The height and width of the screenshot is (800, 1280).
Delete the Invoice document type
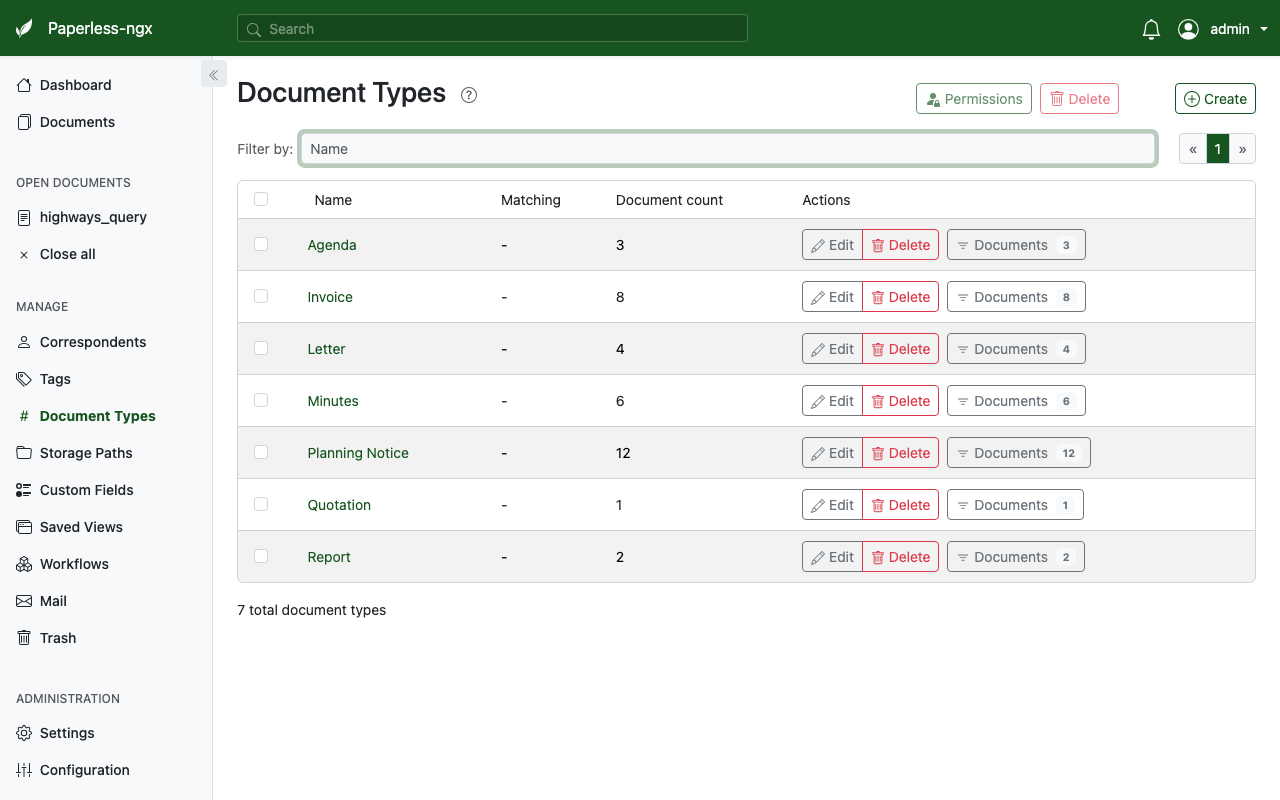[900, 297]
